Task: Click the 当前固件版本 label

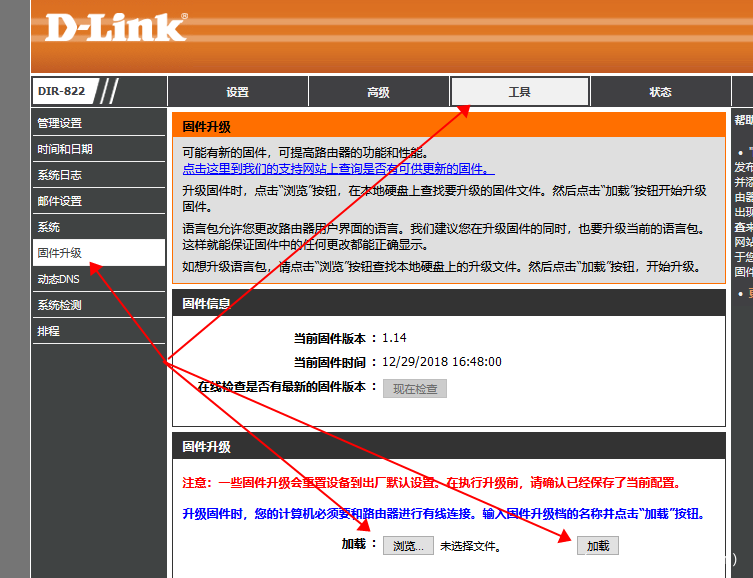Action: click(330, 338)
